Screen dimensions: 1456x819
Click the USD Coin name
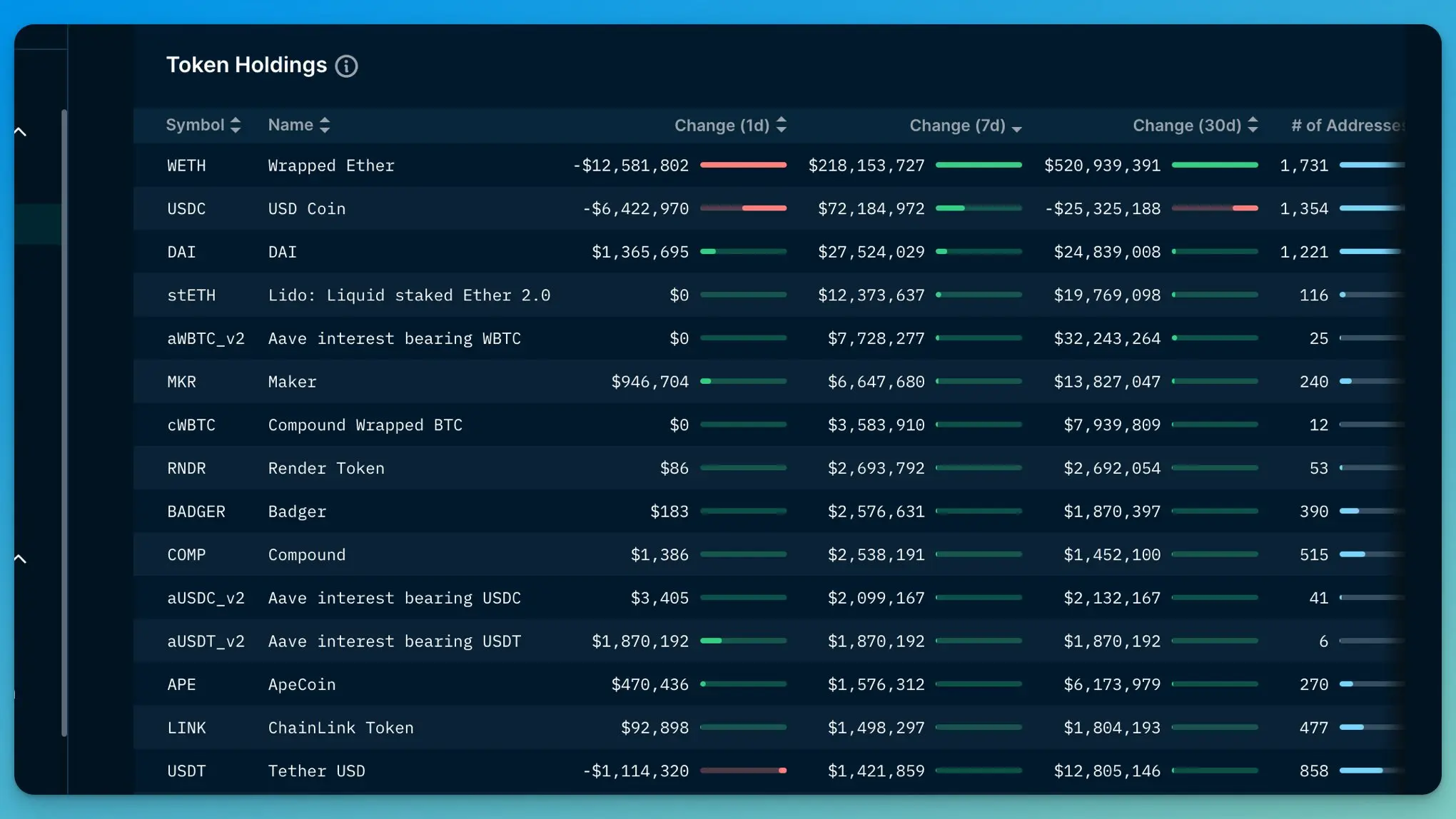[x=307, y=209]
